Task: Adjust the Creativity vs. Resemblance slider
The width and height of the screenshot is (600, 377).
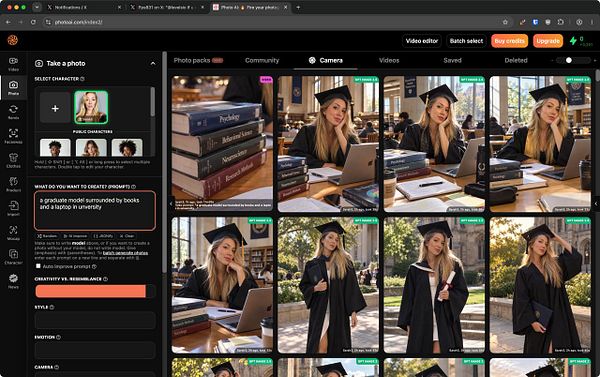Action: (x=95, y=291)
